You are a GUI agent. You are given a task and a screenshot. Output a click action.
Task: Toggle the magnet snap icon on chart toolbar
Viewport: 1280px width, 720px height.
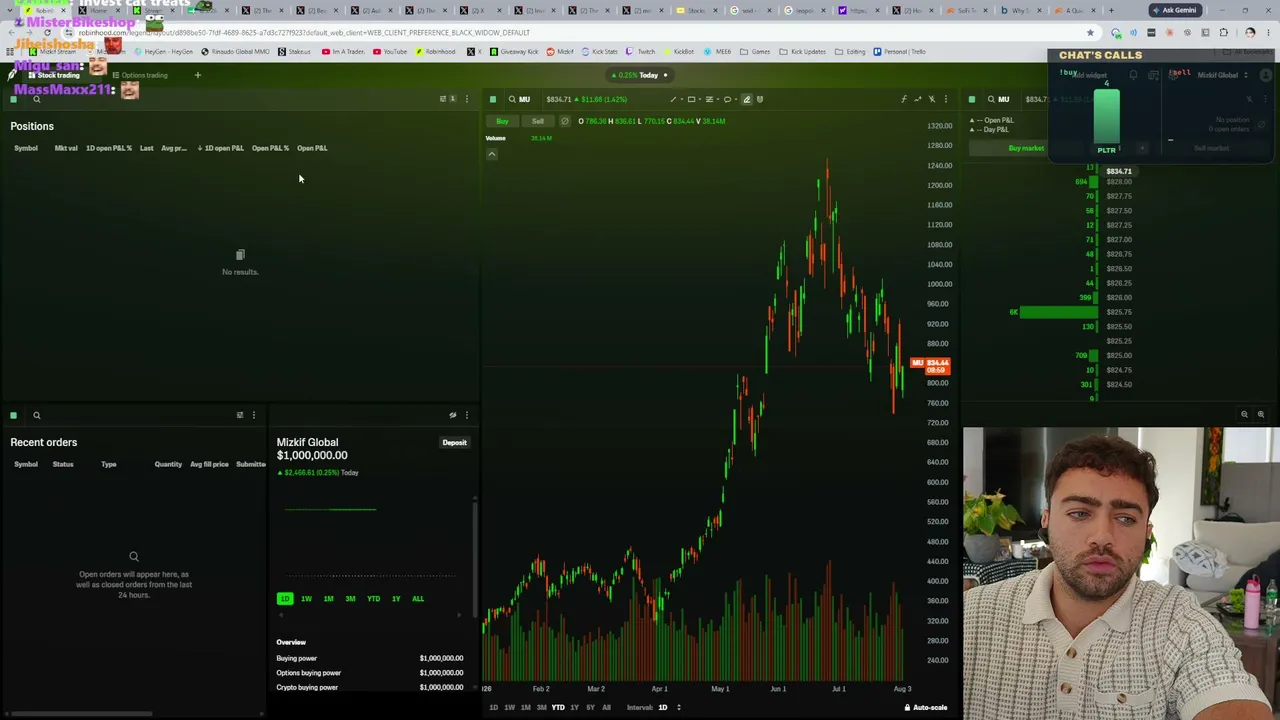tap(760, 99)
